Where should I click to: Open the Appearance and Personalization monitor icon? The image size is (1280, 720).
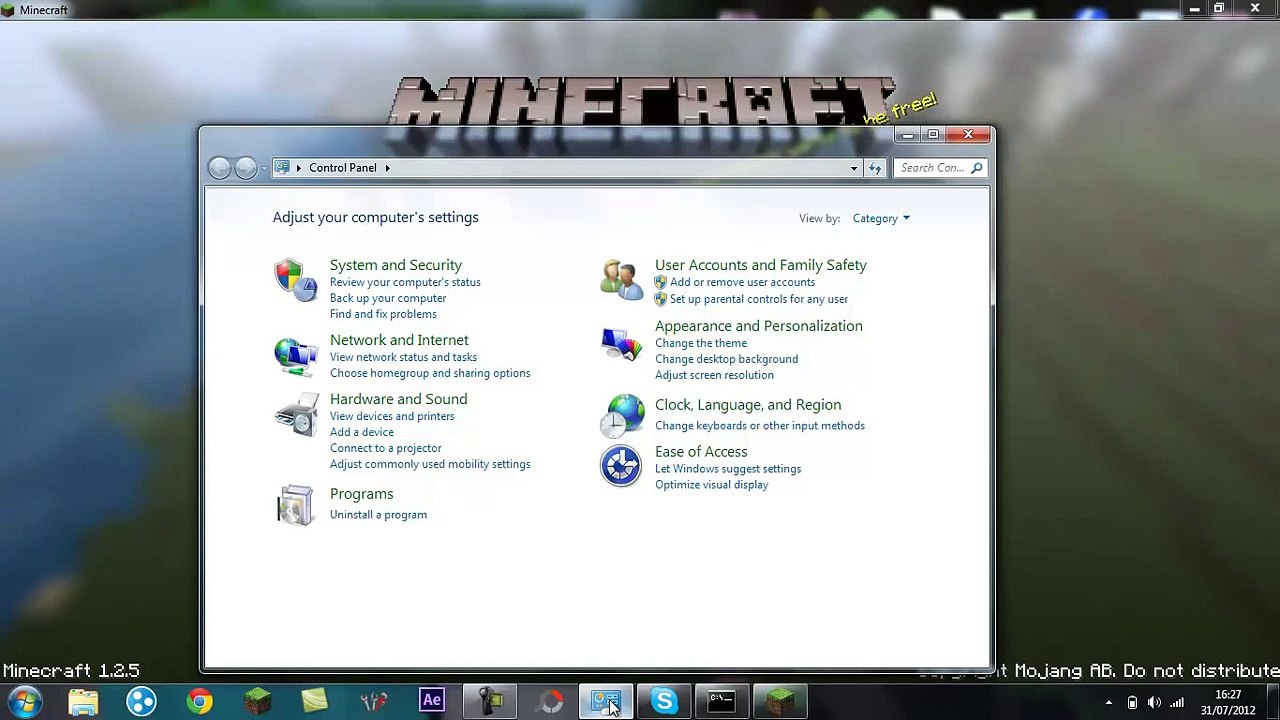coord(621,345)
